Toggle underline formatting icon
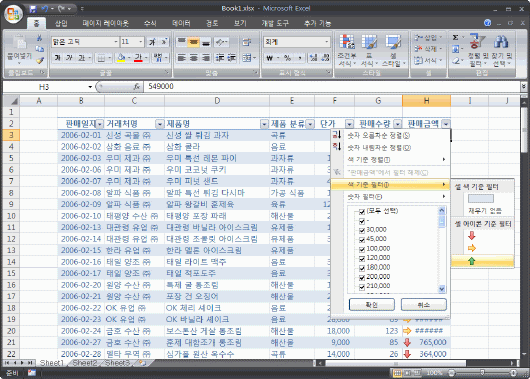The width and height of the screenshot is (530, 379). coord(81,58)
